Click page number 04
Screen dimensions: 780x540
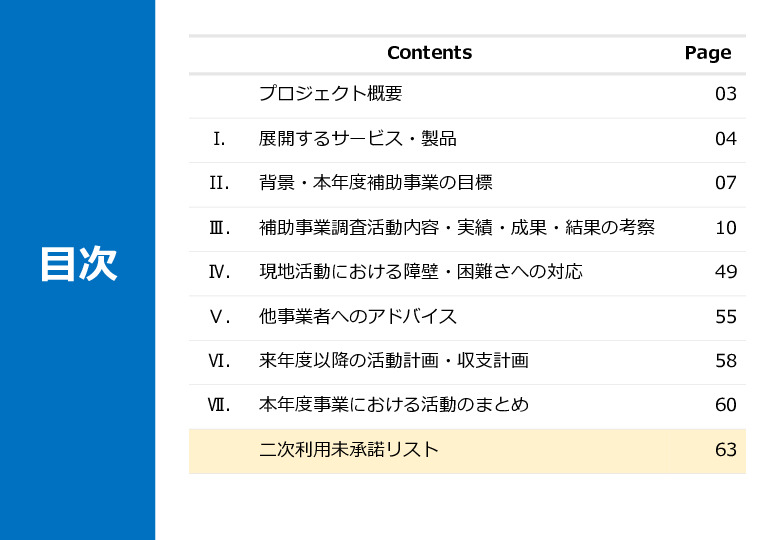[726, 139]
